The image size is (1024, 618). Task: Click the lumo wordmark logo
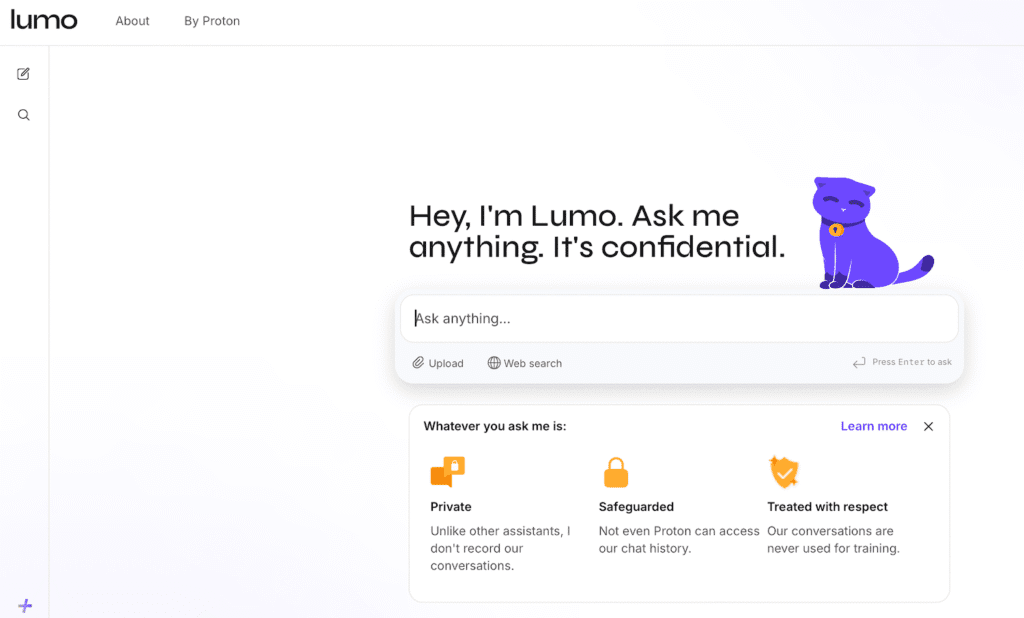pyautogui.click(x=44, y=19)
